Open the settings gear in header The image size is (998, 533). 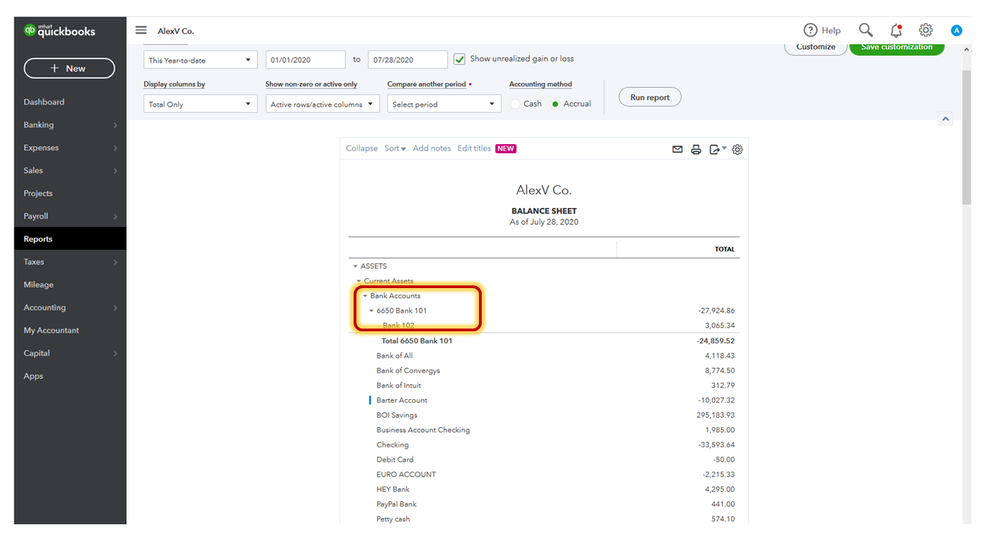click(926, 31)
